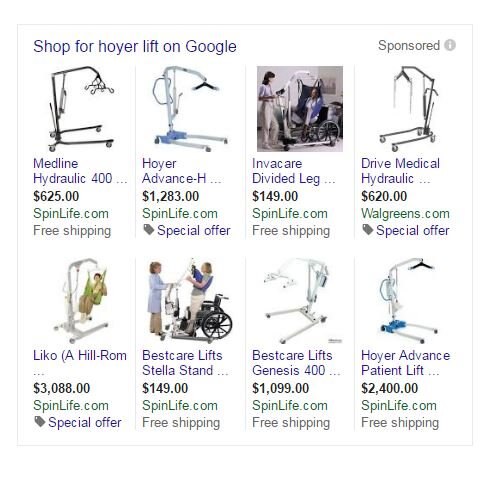This screenshot has width=492, height=480.
Task: Open the Bestcare Genesis 400 lift image
Action: coord(300,301)
